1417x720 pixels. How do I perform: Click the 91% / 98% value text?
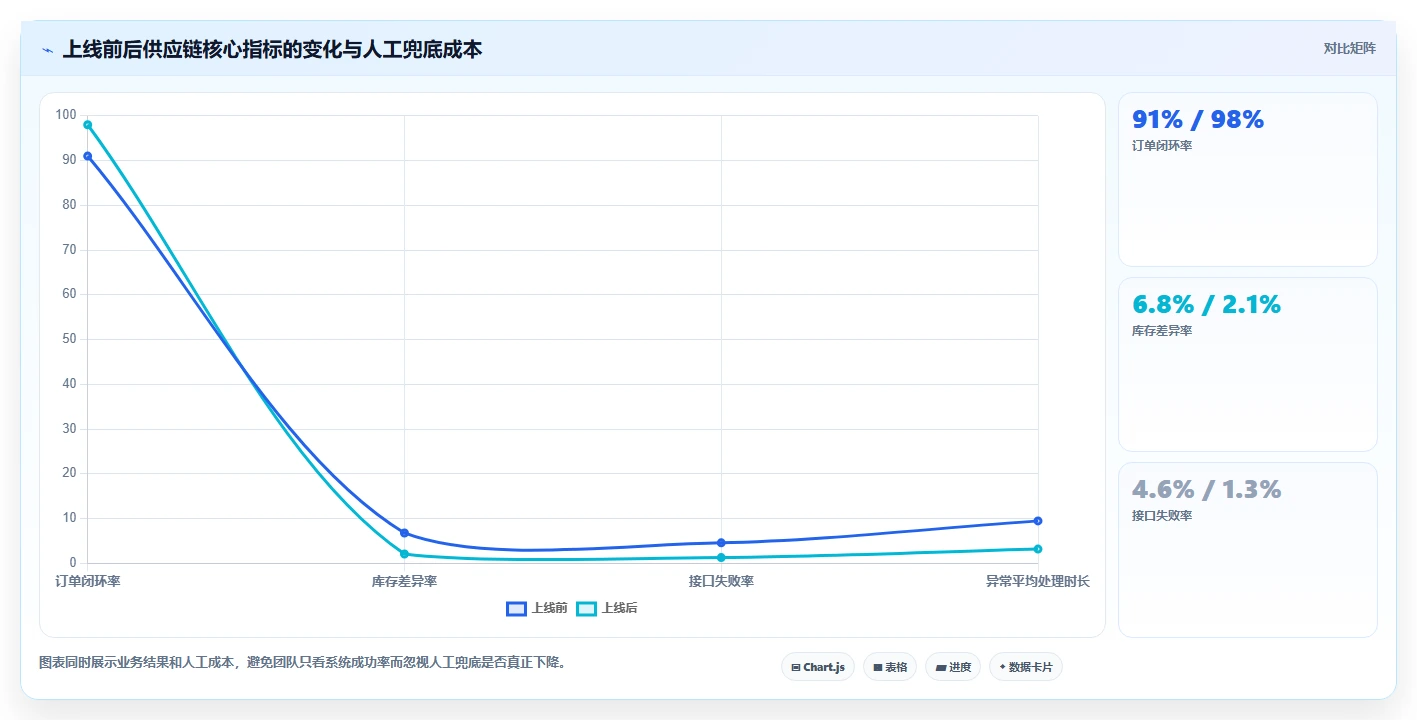click(1198, 119)
